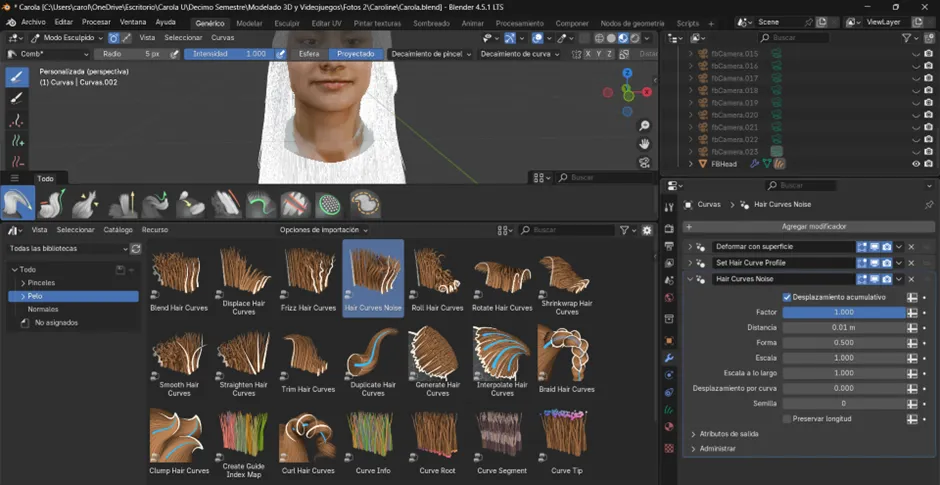Select the first hair brush asset in shelf
The image size is (940, 485).
click(17, 204)
